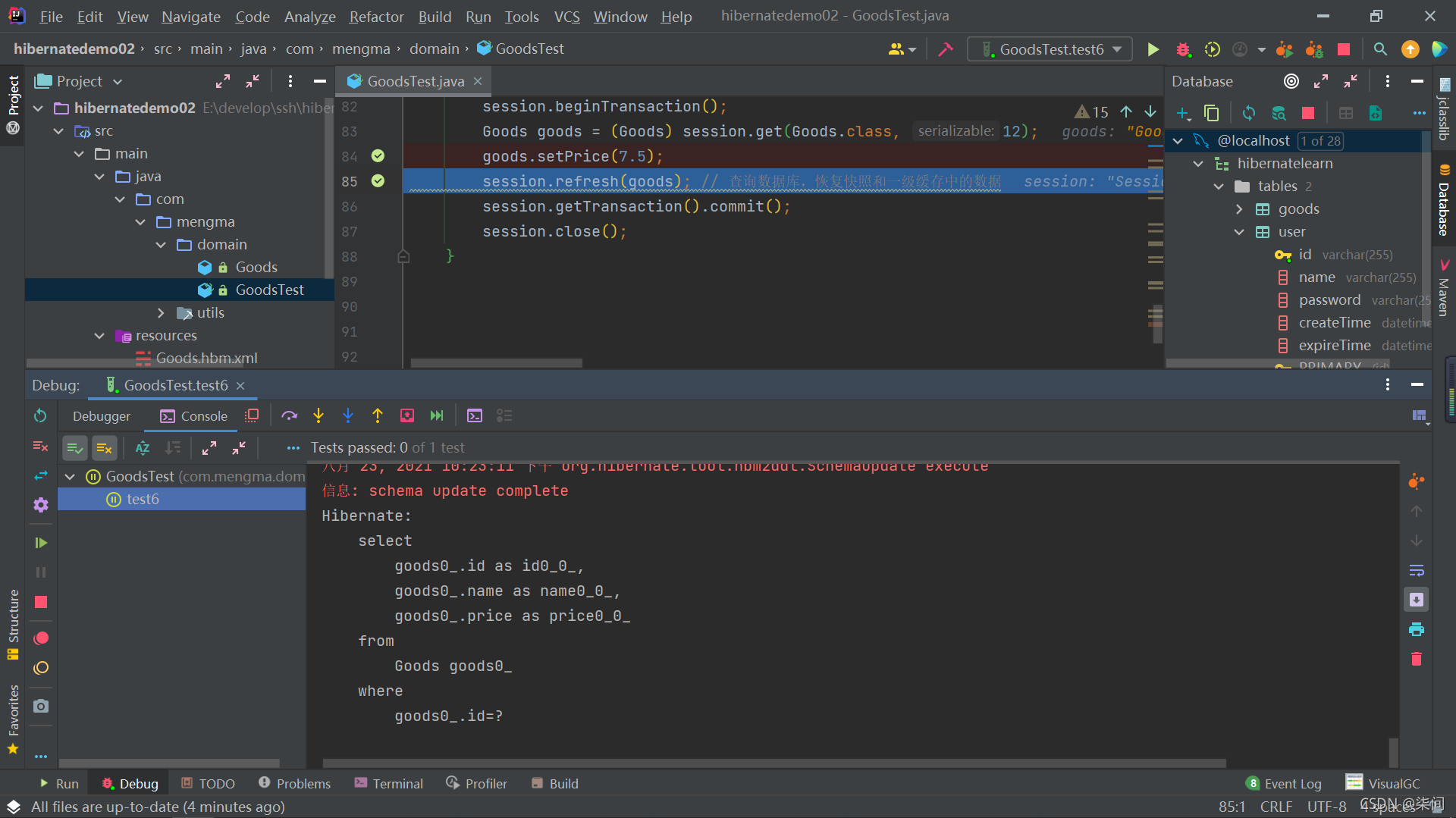The height and width of the screenshot is (818, 1456).
Task: Toggle alphabetical test sorting
Action: [143, 448]
